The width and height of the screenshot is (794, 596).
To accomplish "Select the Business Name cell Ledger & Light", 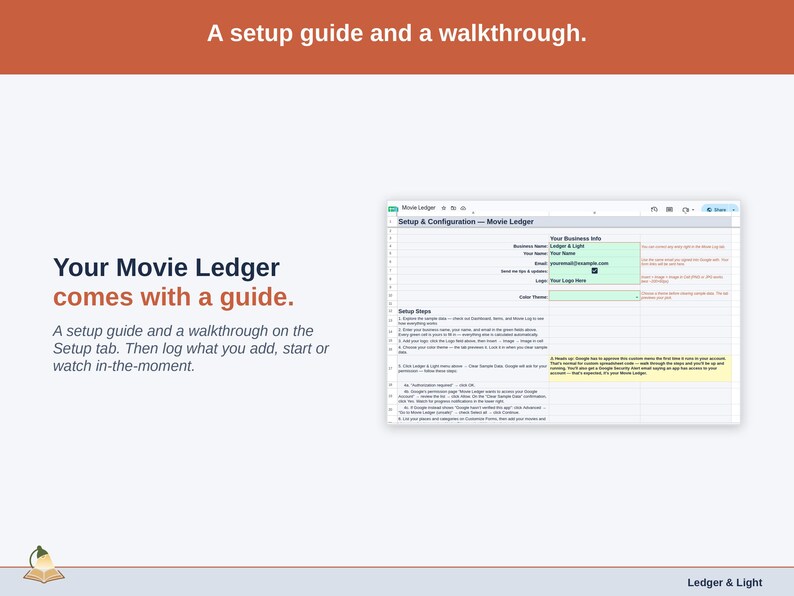I will coord(594,246).
